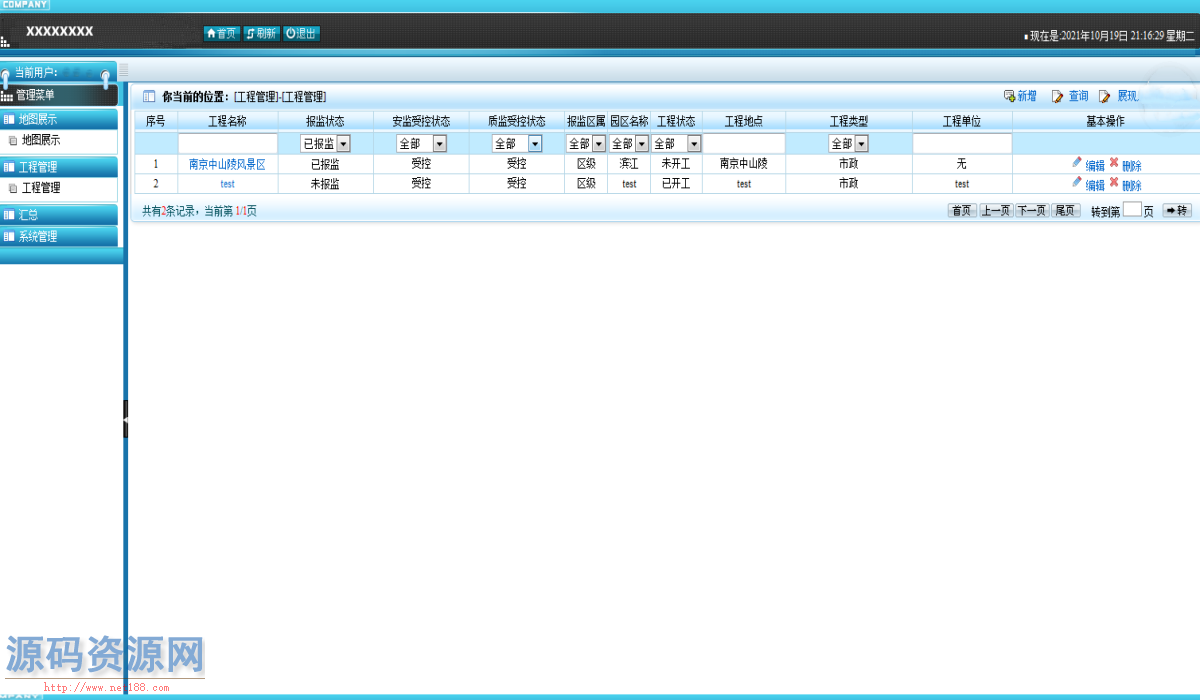Expand the 地图展示 menu section header
1200x700 pixels.
coord(59,119)
